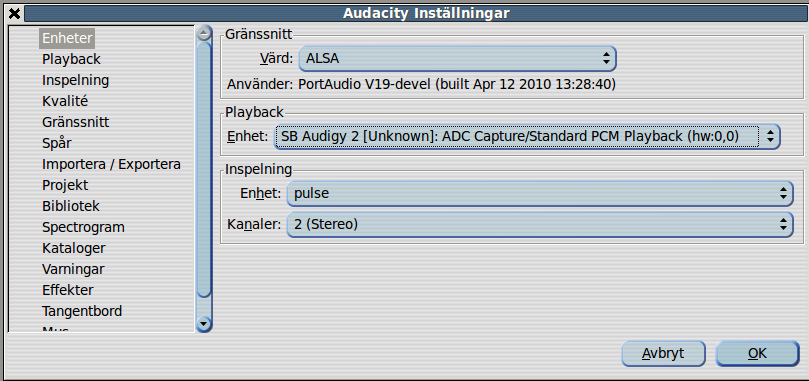The height and width of the screenshot is (381, 809).
Task: Select the Spectrogram category
Action: [83, 227]
